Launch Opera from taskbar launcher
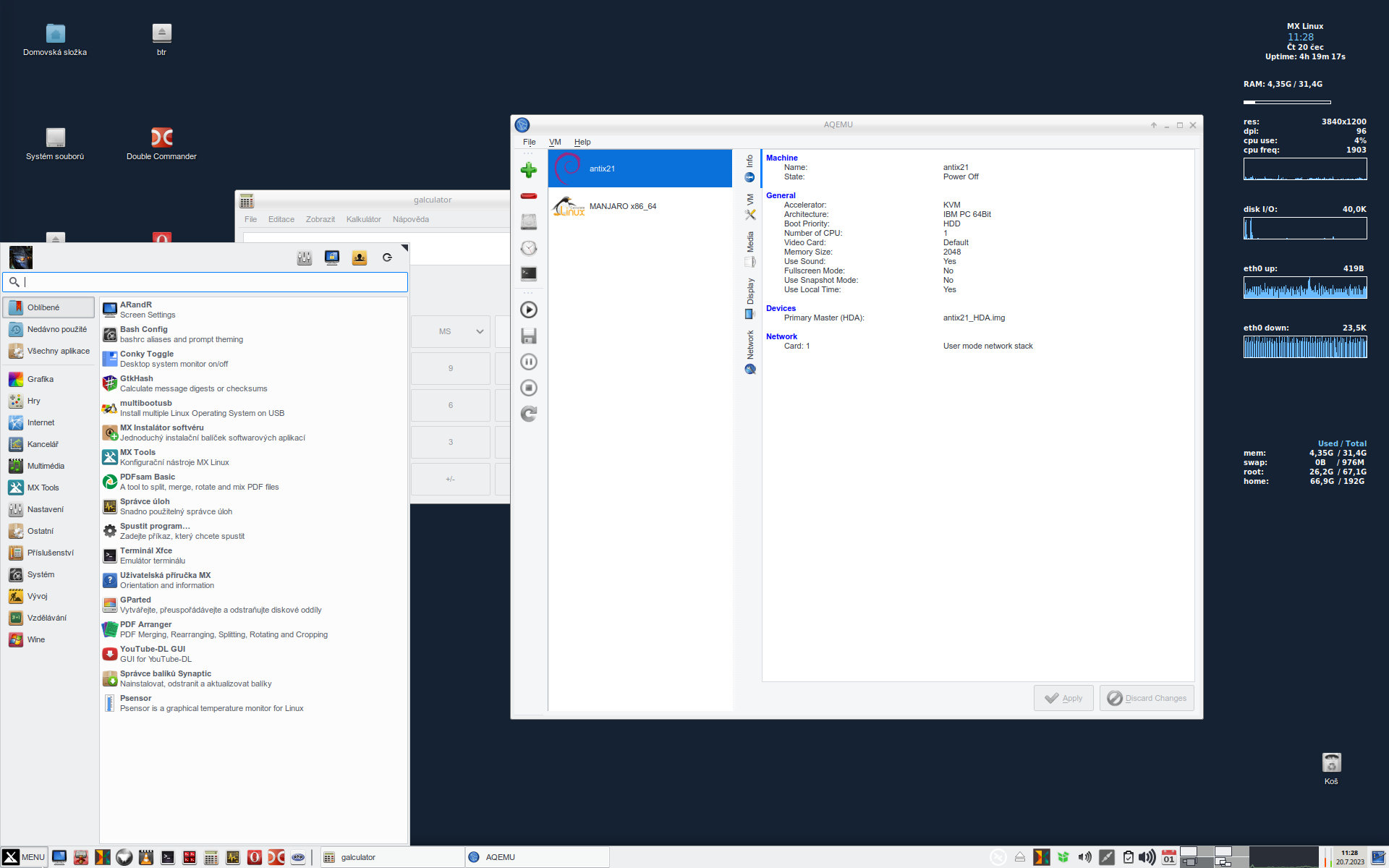 coord(255,857)
